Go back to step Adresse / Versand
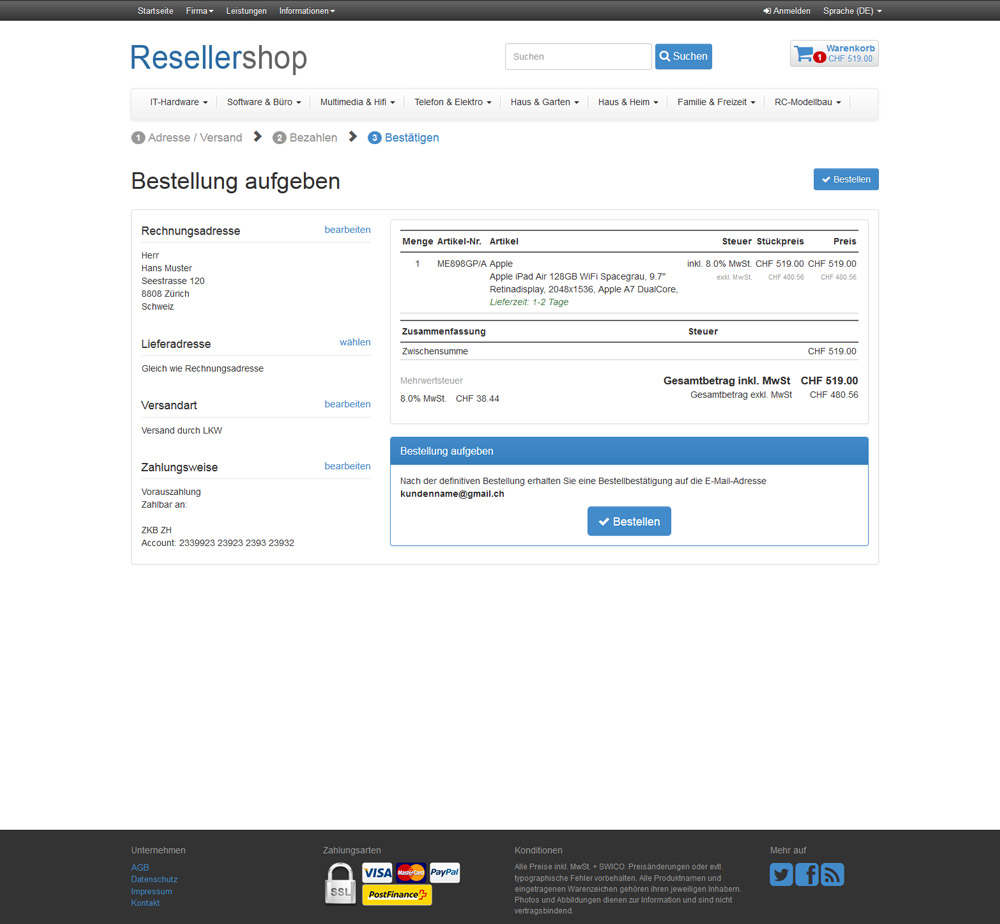 [x=187, y=138]
